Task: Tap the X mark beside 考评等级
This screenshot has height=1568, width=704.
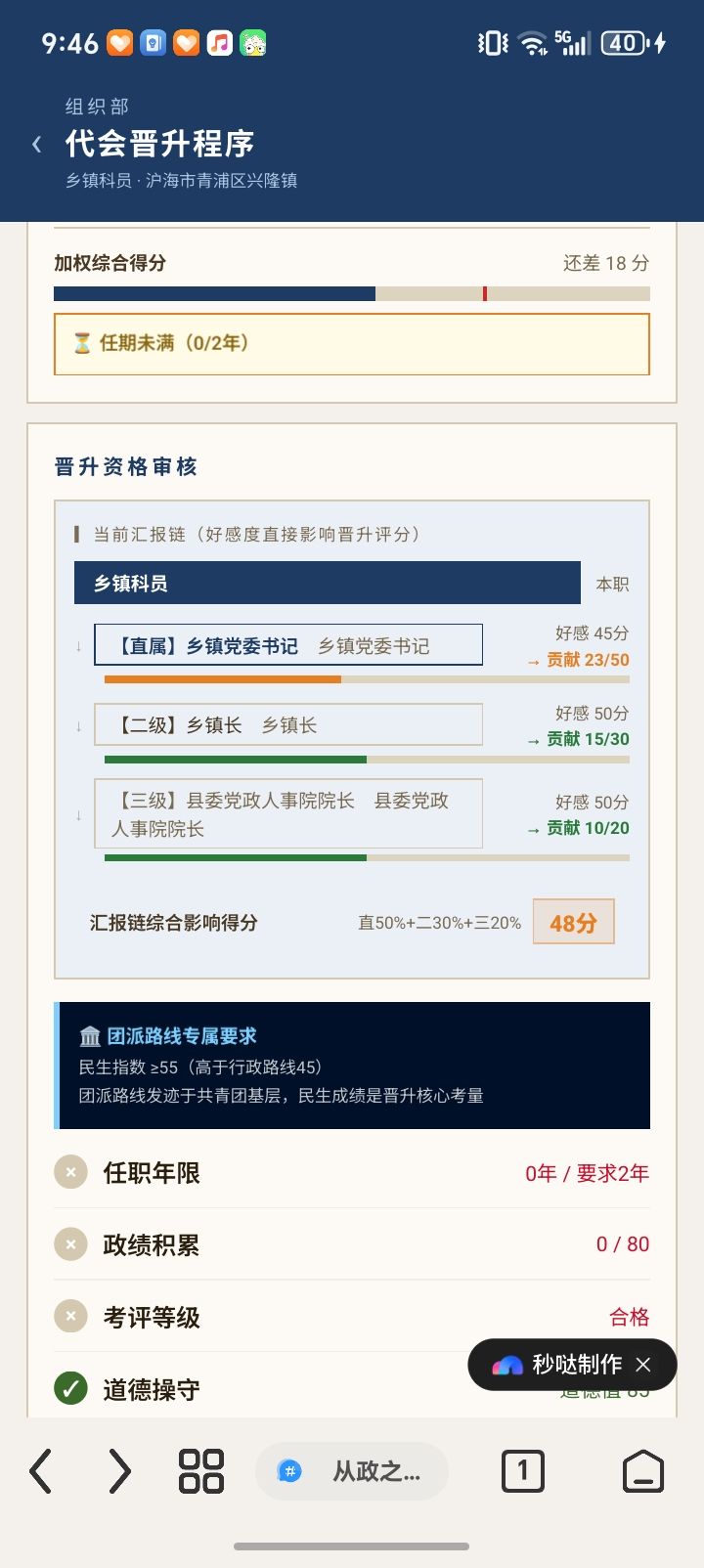Action: tap(70, 1317)
